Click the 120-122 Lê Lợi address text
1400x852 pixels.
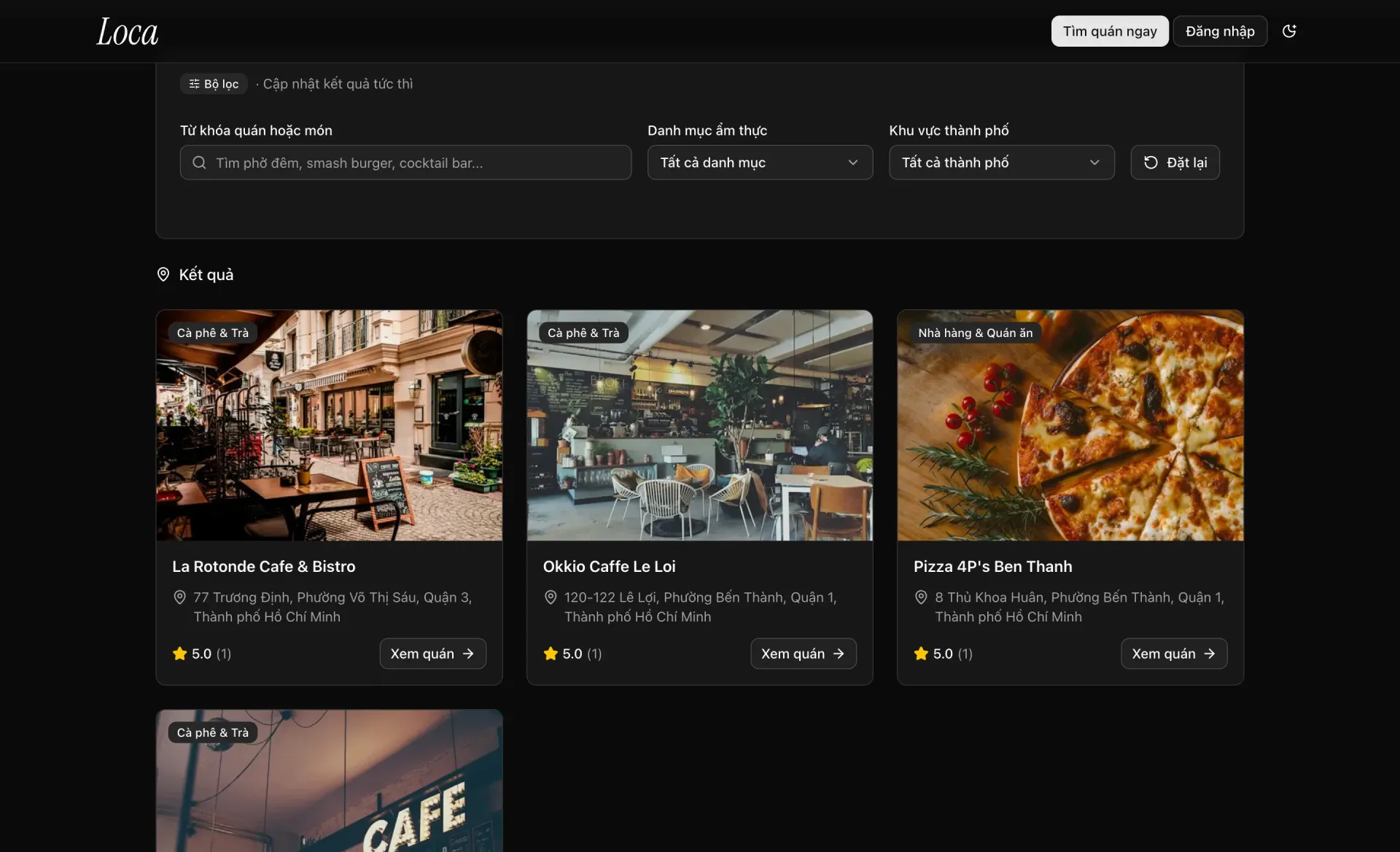pyautogui.click(x=700, y=607)
